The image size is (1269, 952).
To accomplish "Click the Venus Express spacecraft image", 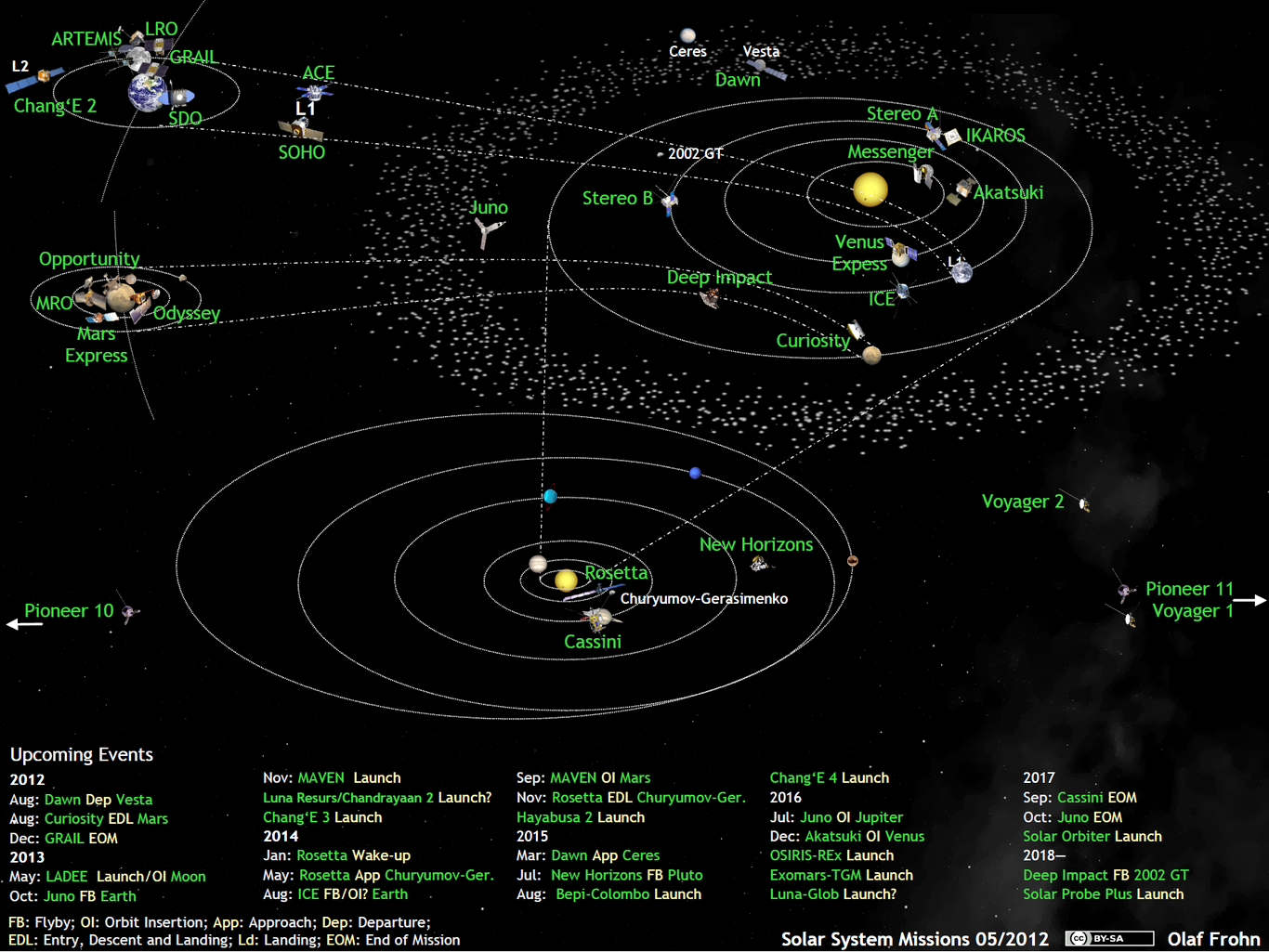I will click(902, 252).
